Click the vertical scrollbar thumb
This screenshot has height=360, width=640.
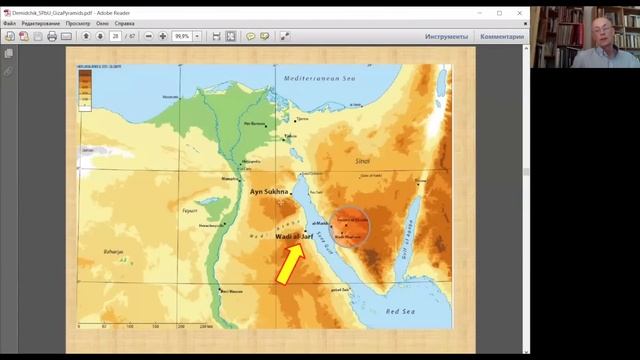pos(526,172)
